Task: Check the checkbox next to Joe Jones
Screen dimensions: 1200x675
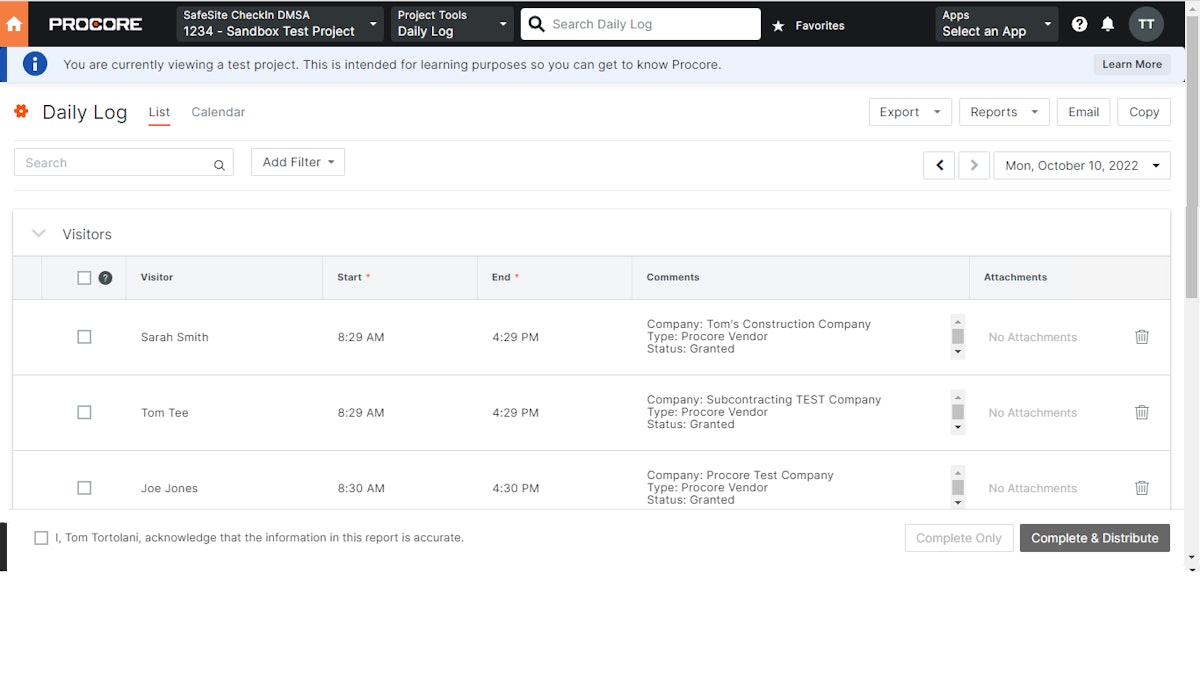Action: (x=84, y=487)
